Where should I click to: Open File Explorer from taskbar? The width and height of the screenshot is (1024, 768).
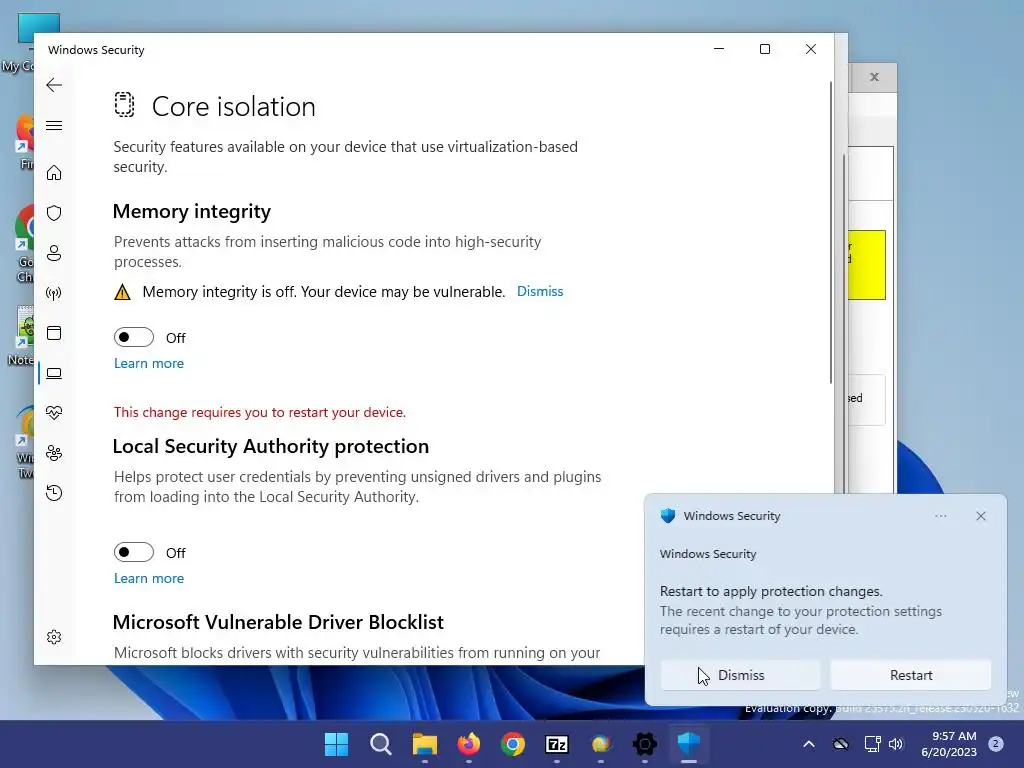(424, 744)
